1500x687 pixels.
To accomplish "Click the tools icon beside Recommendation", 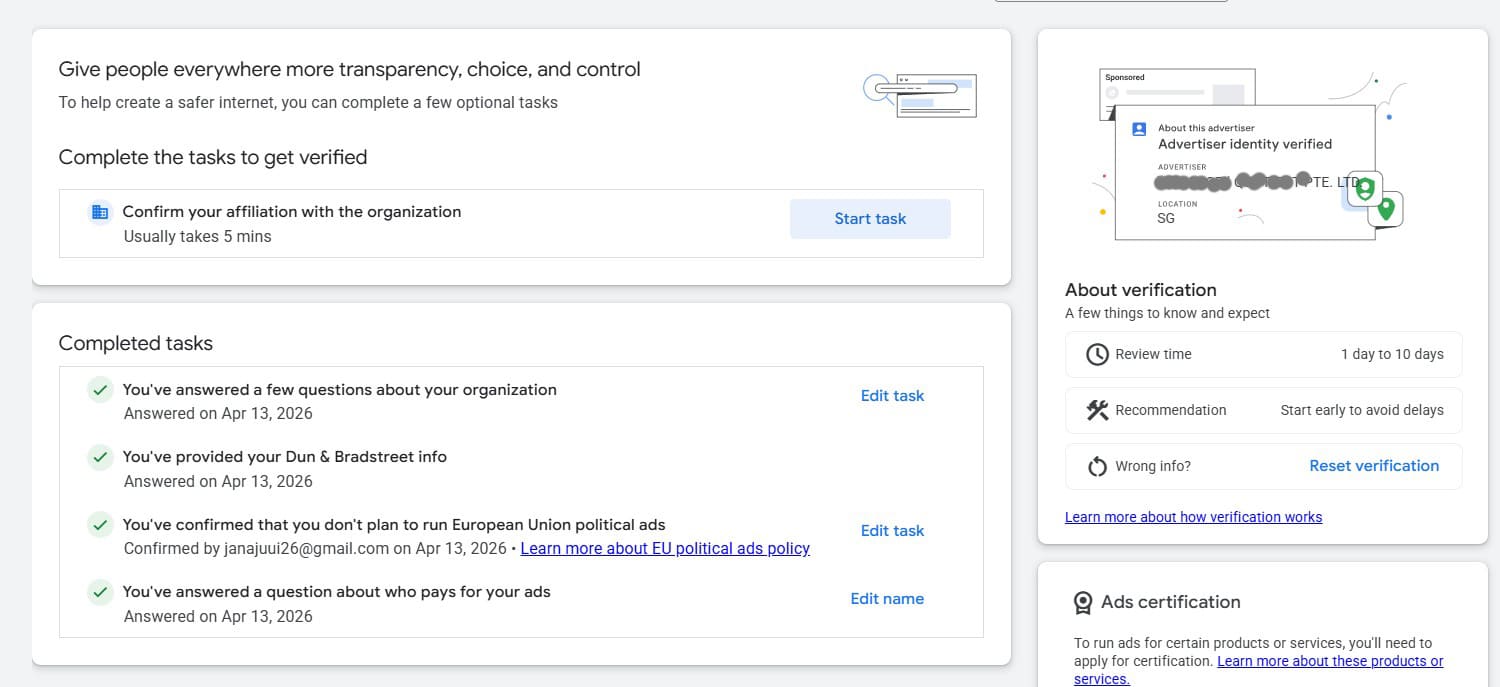I will [1097, 410].
